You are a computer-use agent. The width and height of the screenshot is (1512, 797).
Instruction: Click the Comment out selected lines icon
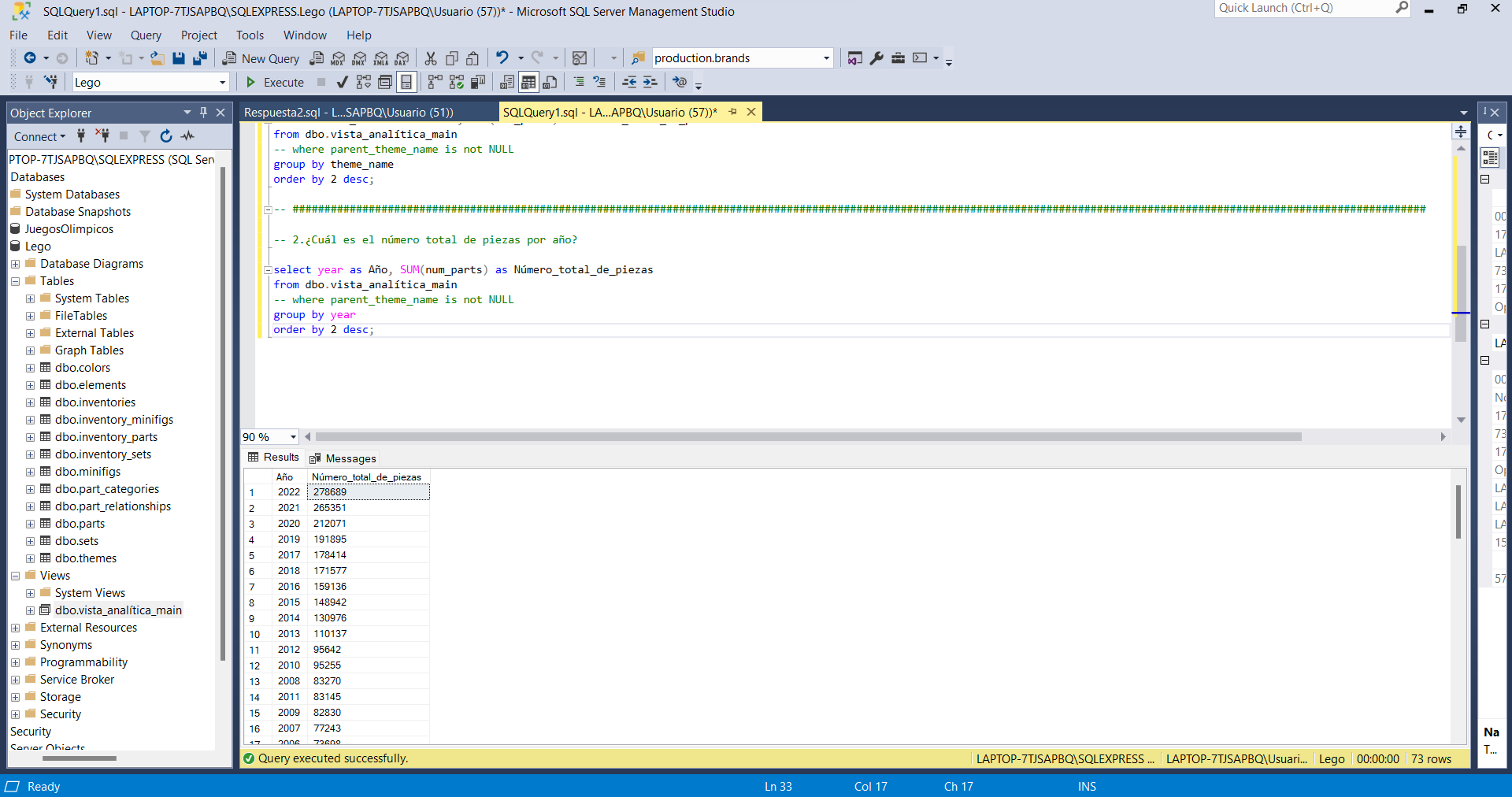click(x=579, y=83)
